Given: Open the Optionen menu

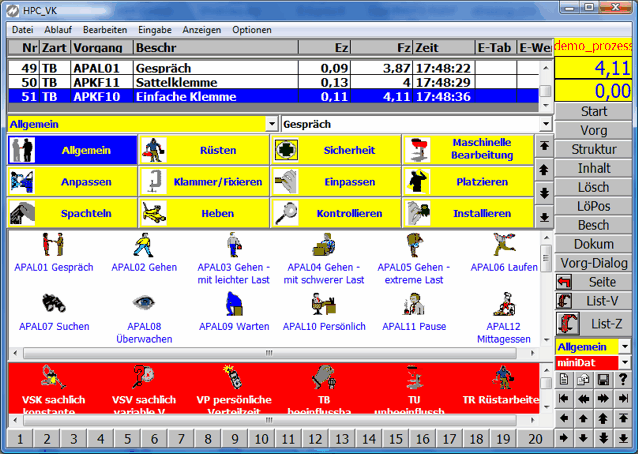Looking at the screenshot, I should [251, 30].
